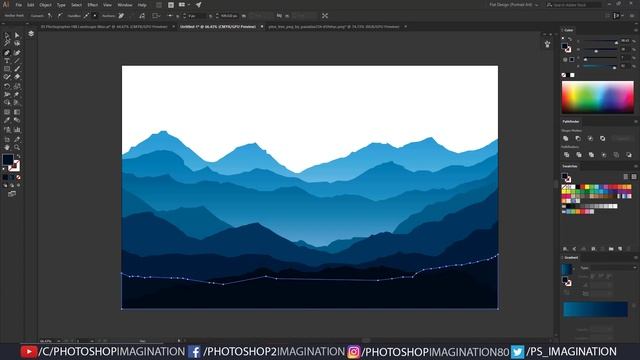Open the Flat Design workspace dropdown
The image size is (640, 360).
[x=514, y=5]
